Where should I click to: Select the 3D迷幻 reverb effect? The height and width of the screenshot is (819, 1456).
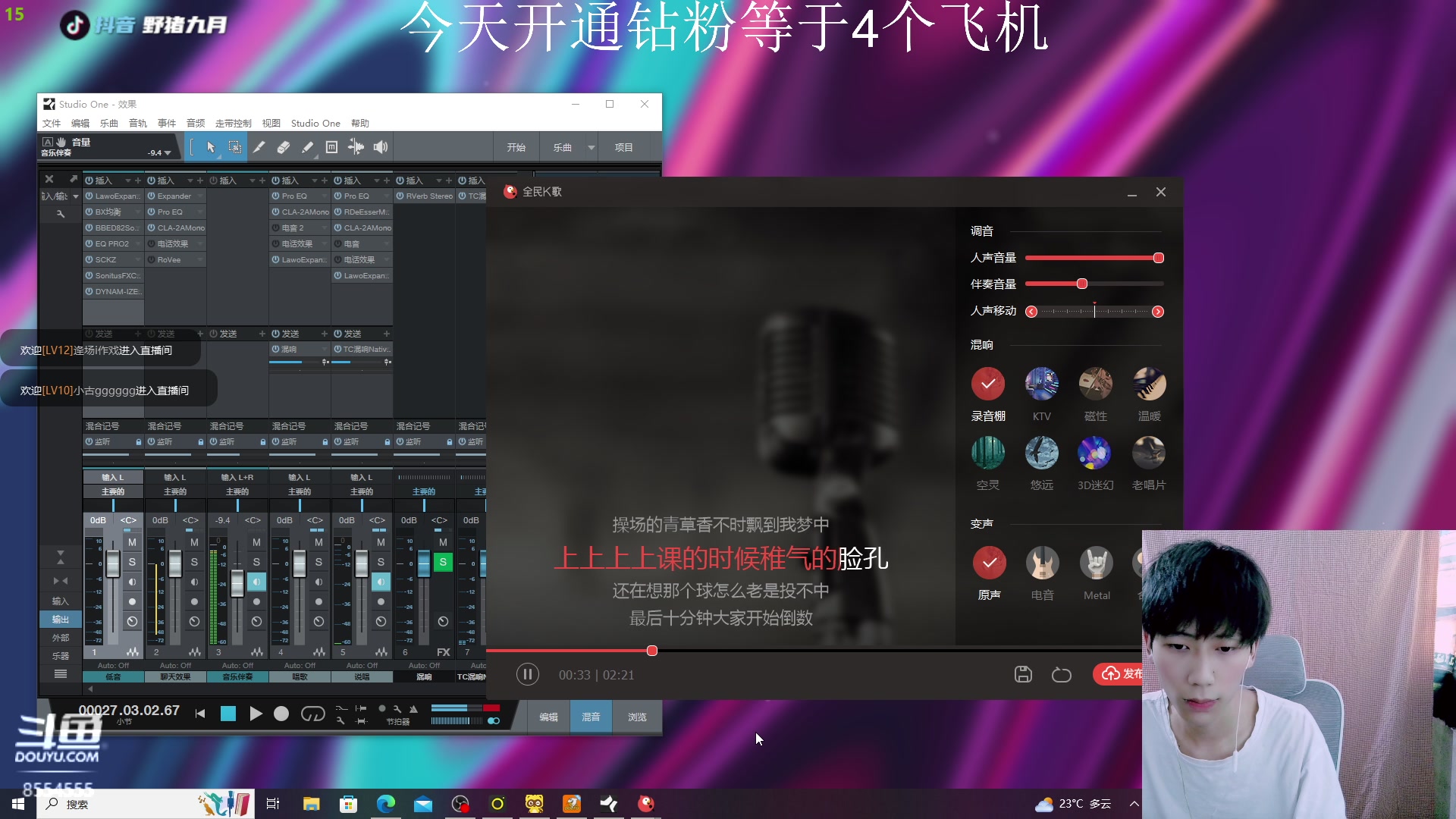click(1095, 452)
